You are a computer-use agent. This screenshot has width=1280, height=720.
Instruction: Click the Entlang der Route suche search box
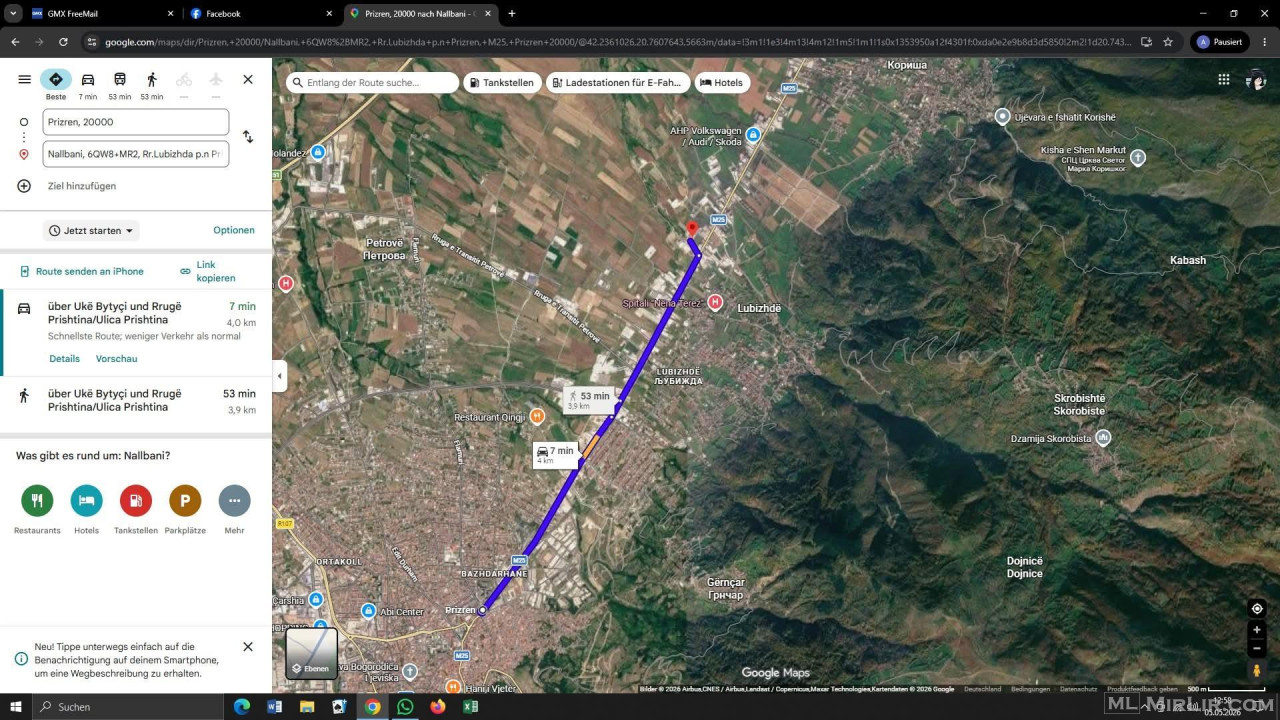(372, 82)
